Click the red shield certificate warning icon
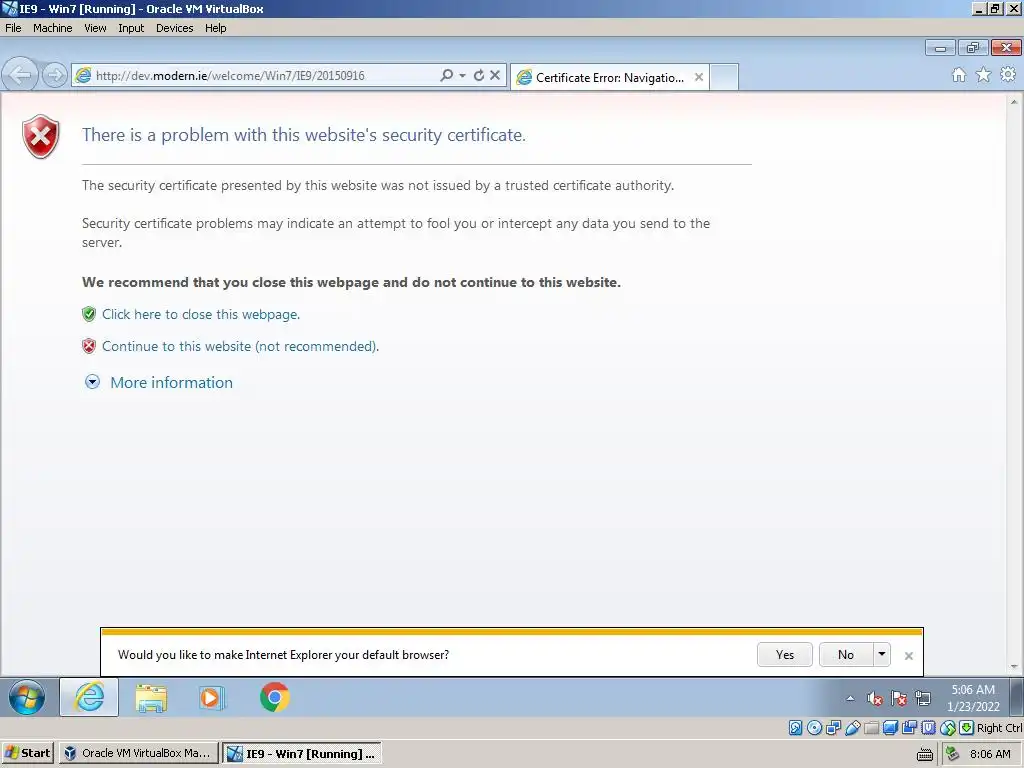Screen dimensions: 1024x768 (40, 136)
